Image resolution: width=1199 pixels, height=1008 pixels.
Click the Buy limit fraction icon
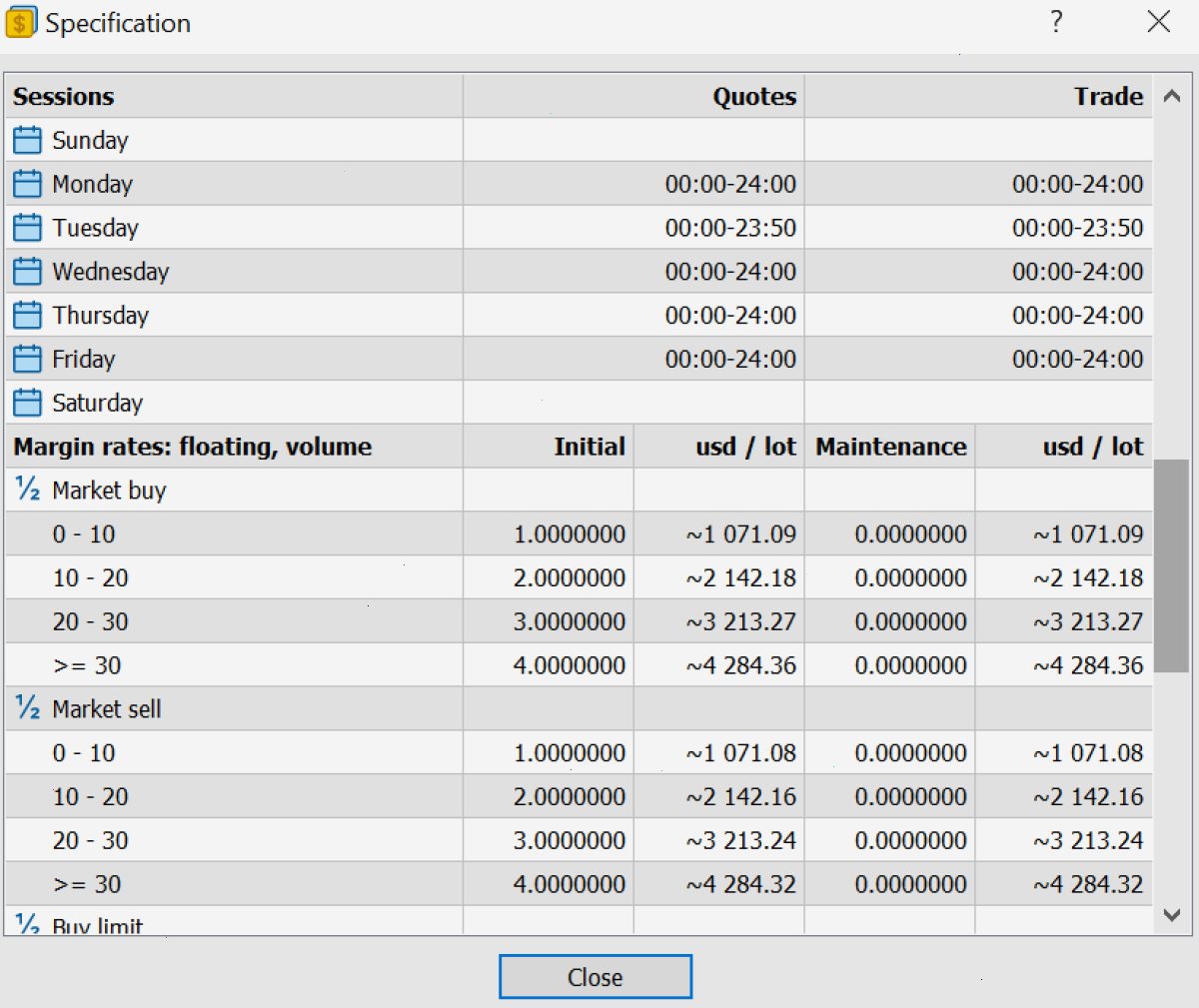28,924
